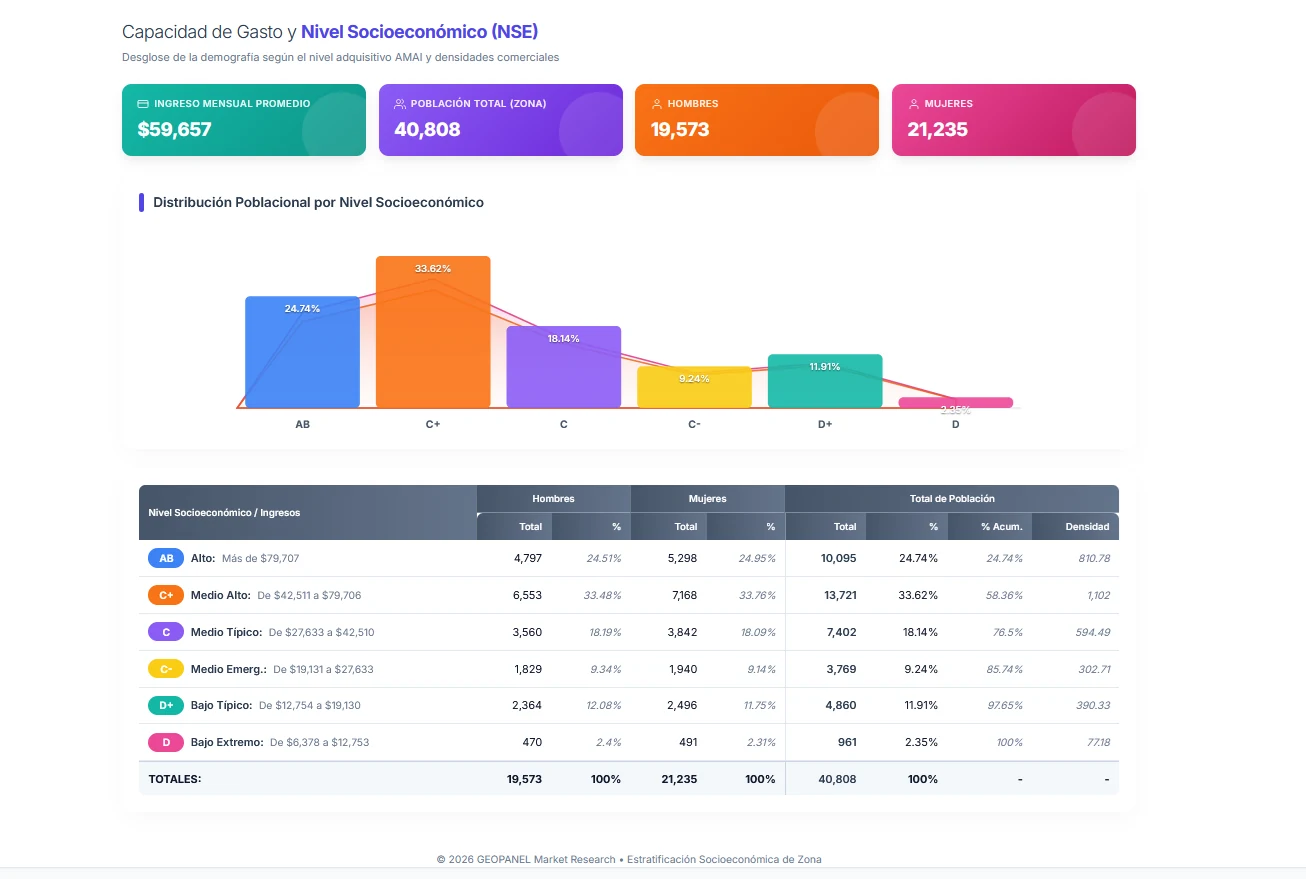Viewport: 1306px width, 879px height.
Task: Click the purple C badge in the table
Action: point(166,632)
